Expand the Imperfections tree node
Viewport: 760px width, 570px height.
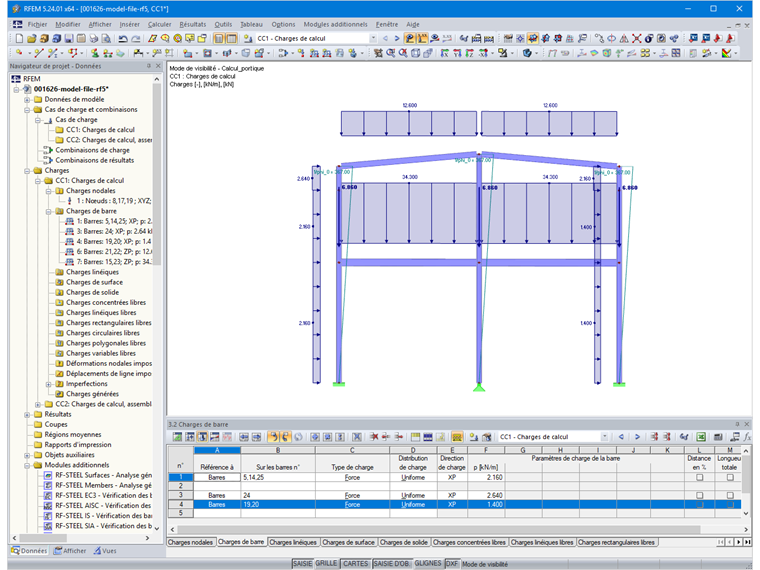[x=48, y=384]
